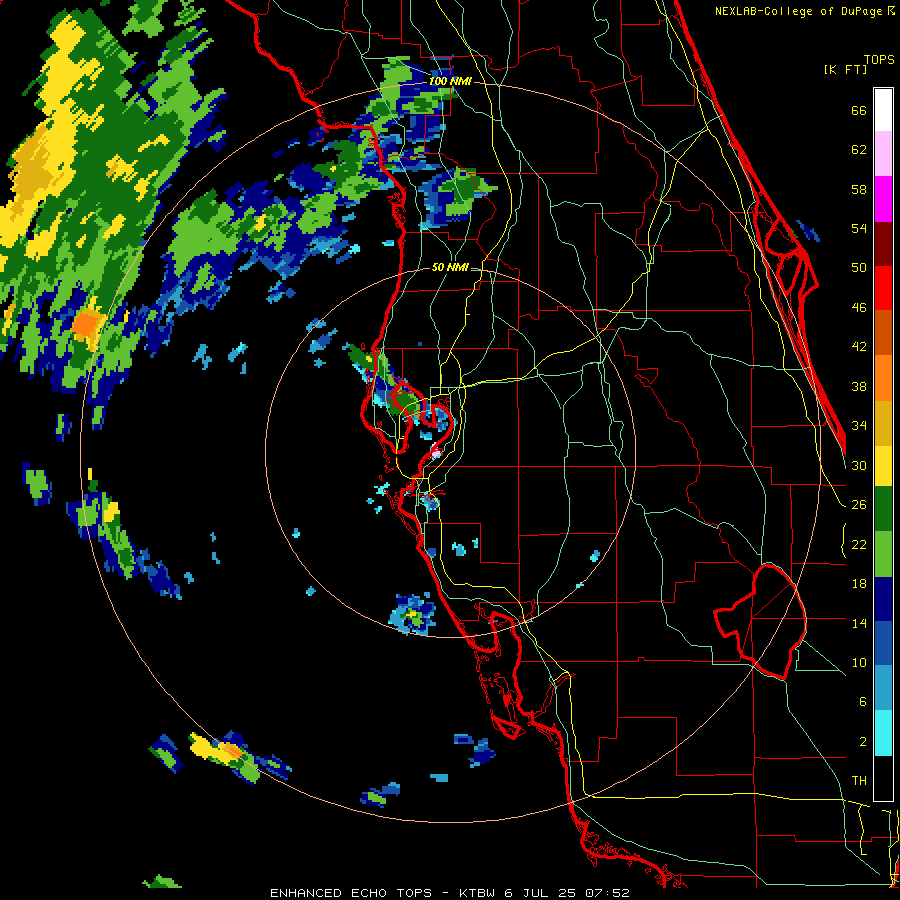900x900 pixels.
Task: Click the legend value '22'
Action: coord(859,544)
